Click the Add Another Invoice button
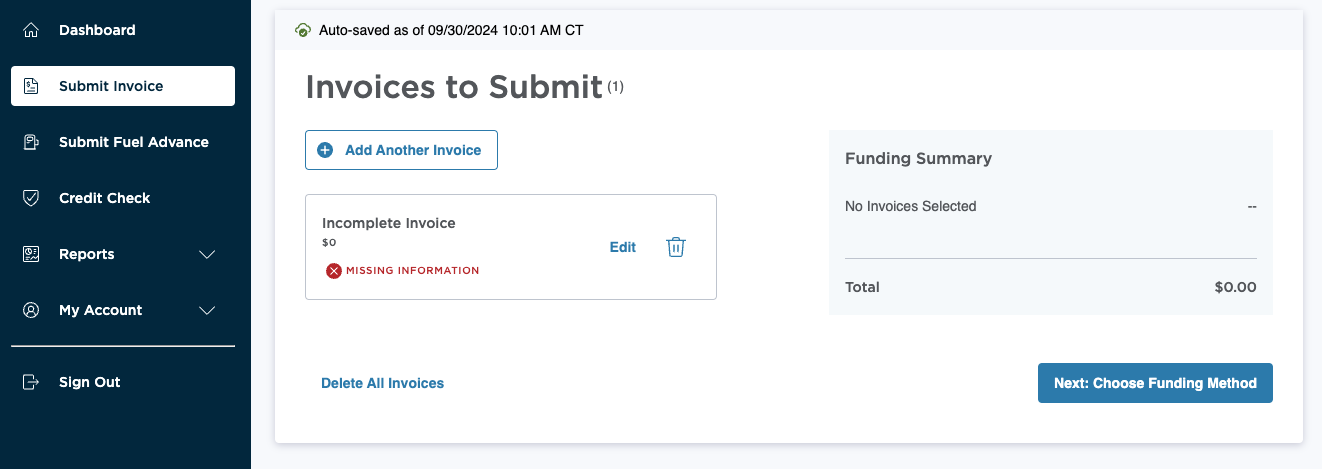1322x469 pixels. (x=401, y=150)
